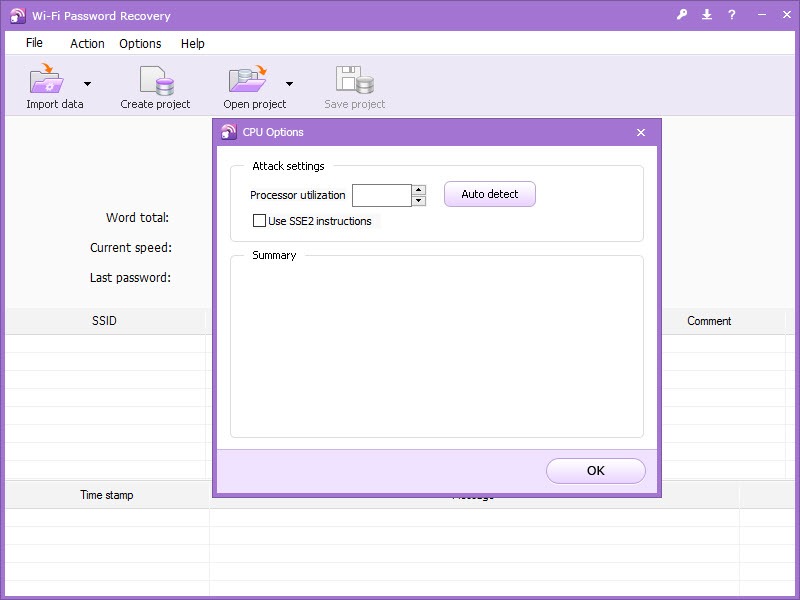Screen dimensions: 800x600
Task: Click the Processor utilization input field
Action: 382,195
